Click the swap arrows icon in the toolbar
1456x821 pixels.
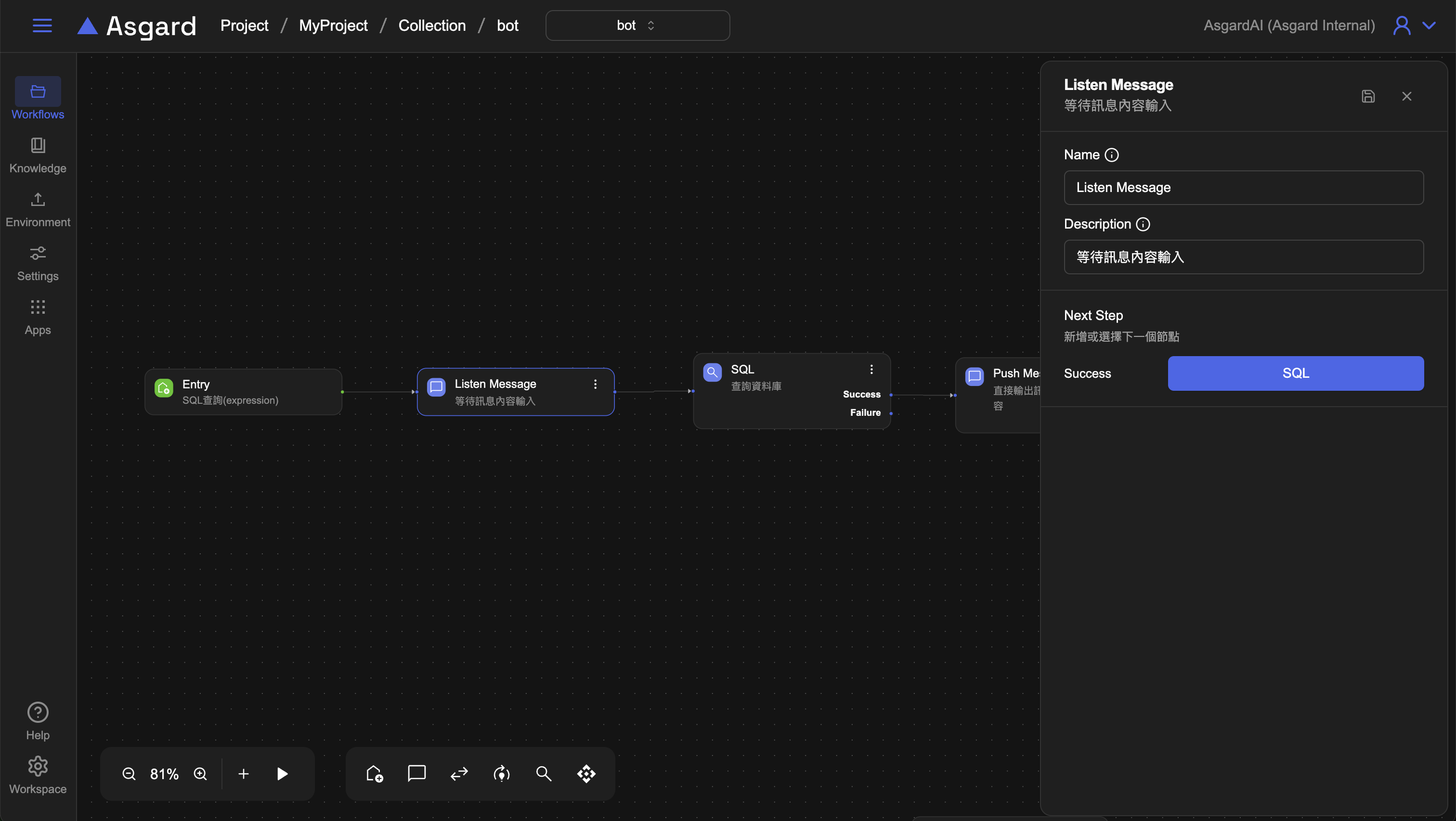(459, 773)
